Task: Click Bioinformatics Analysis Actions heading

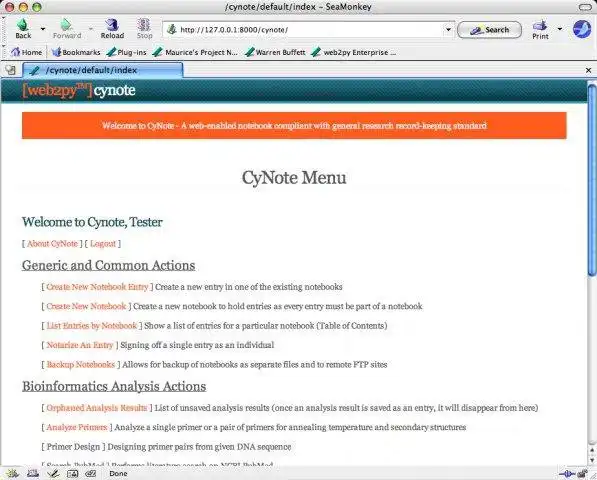Action: [114, 386]
